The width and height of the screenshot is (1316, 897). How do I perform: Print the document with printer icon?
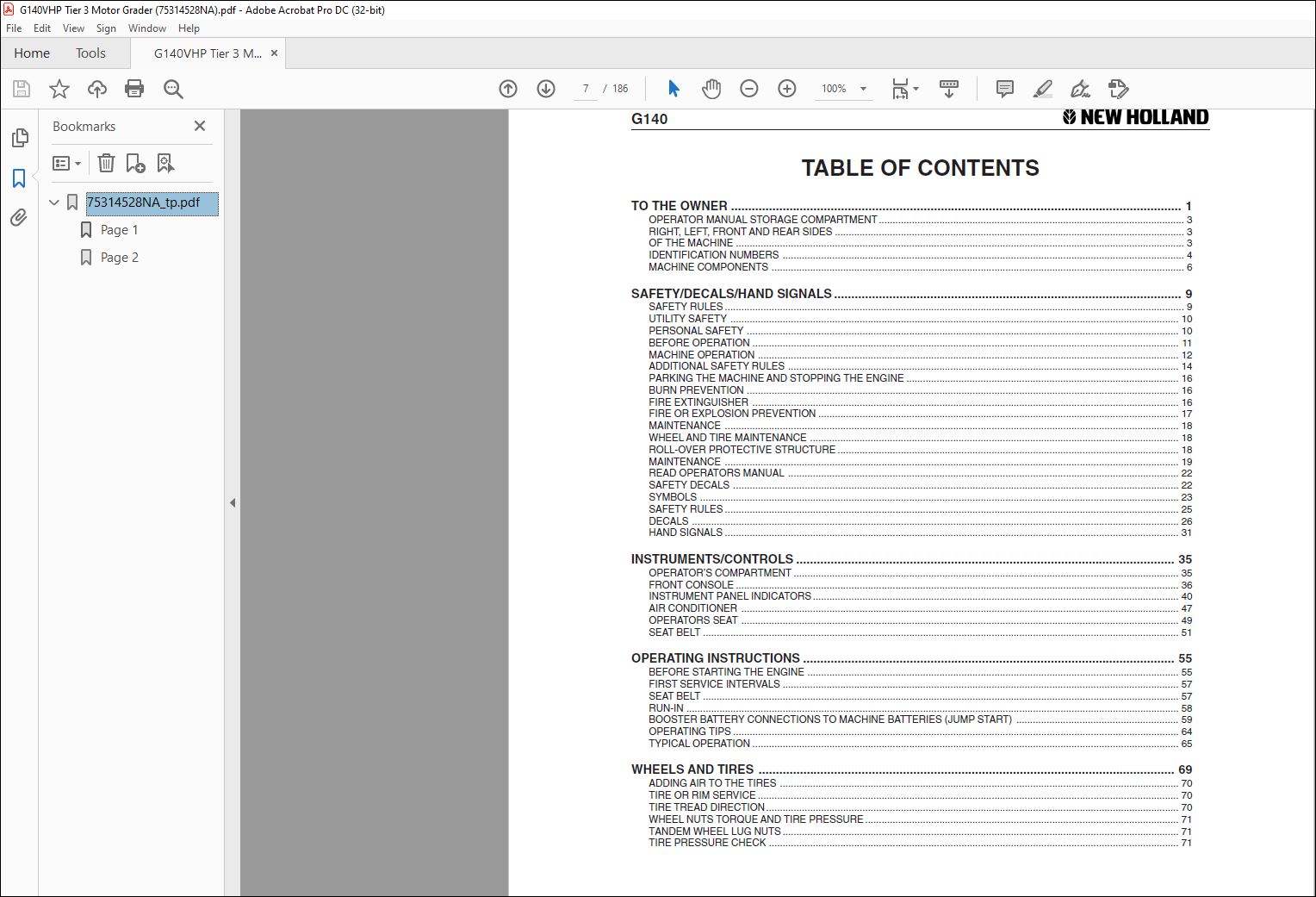[x=134, y=89]
